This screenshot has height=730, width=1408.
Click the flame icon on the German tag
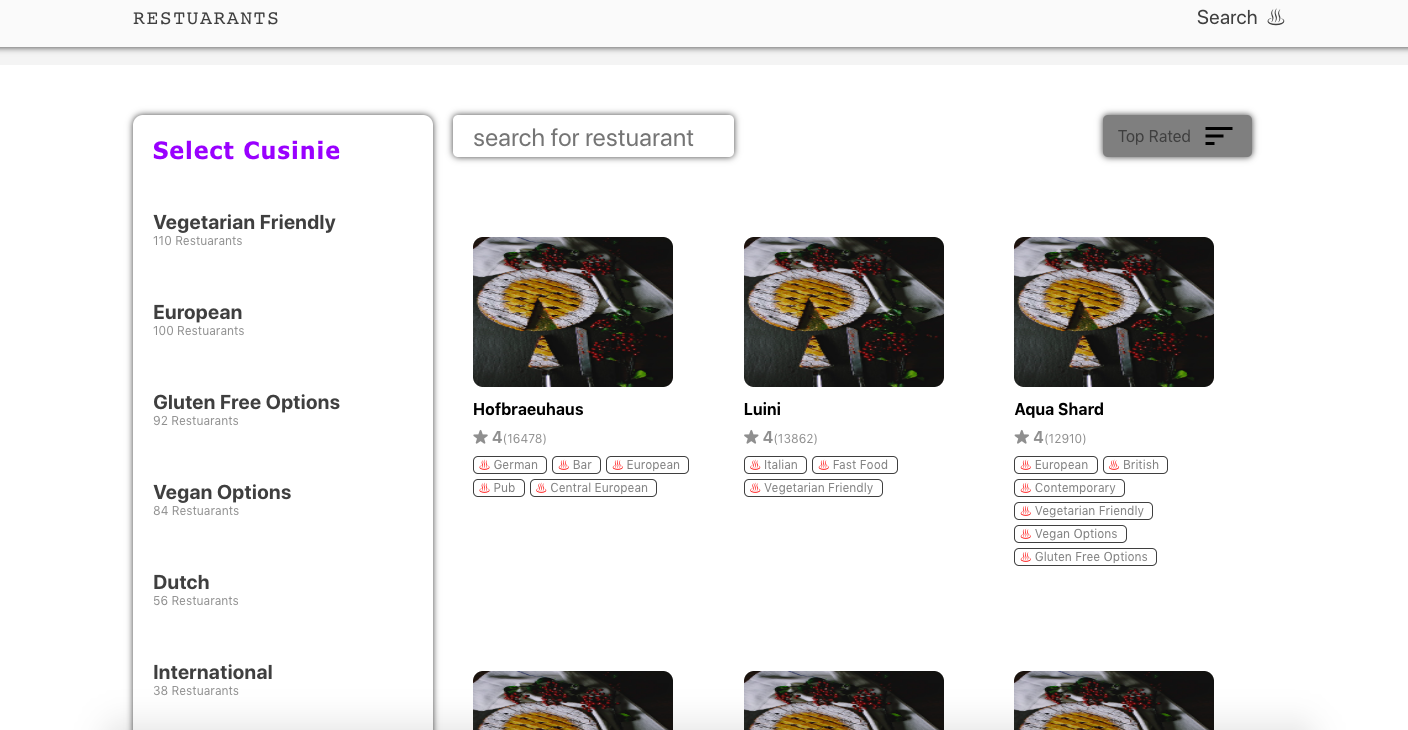[x=486, y=464]
